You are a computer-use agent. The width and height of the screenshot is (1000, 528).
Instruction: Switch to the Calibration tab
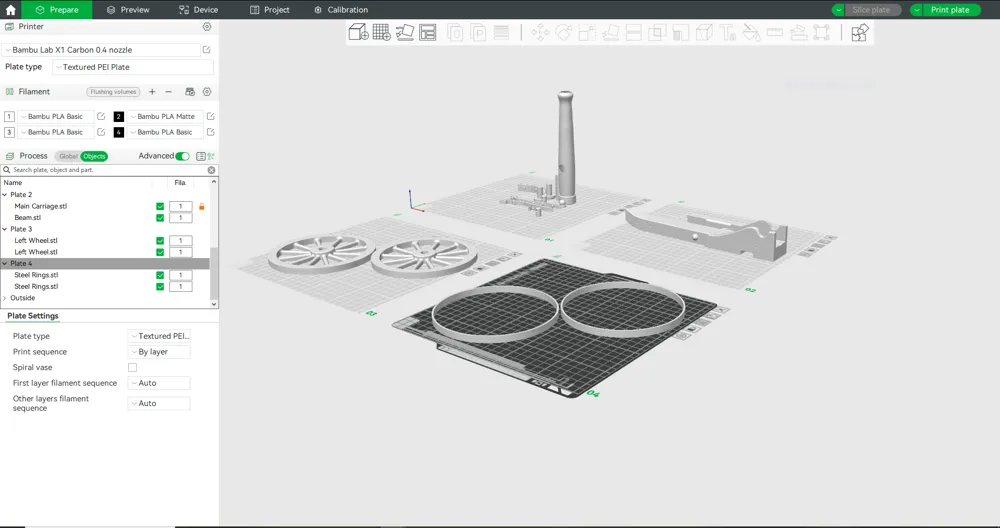pos(341,10)
